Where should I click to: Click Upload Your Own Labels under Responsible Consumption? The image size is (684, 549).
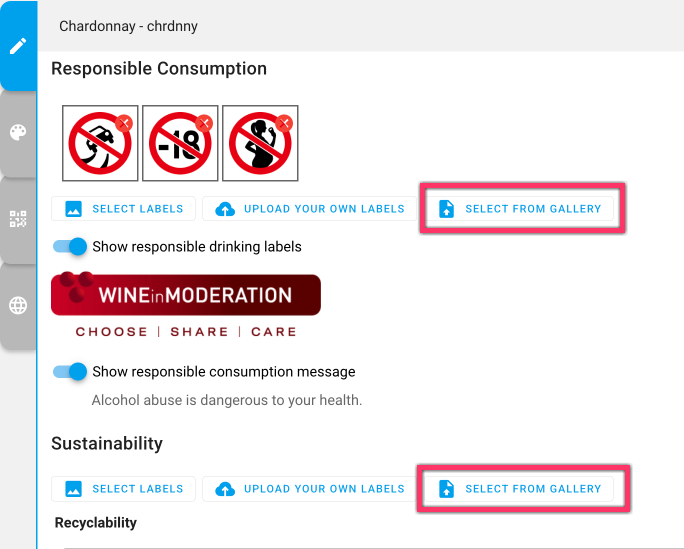310,209
